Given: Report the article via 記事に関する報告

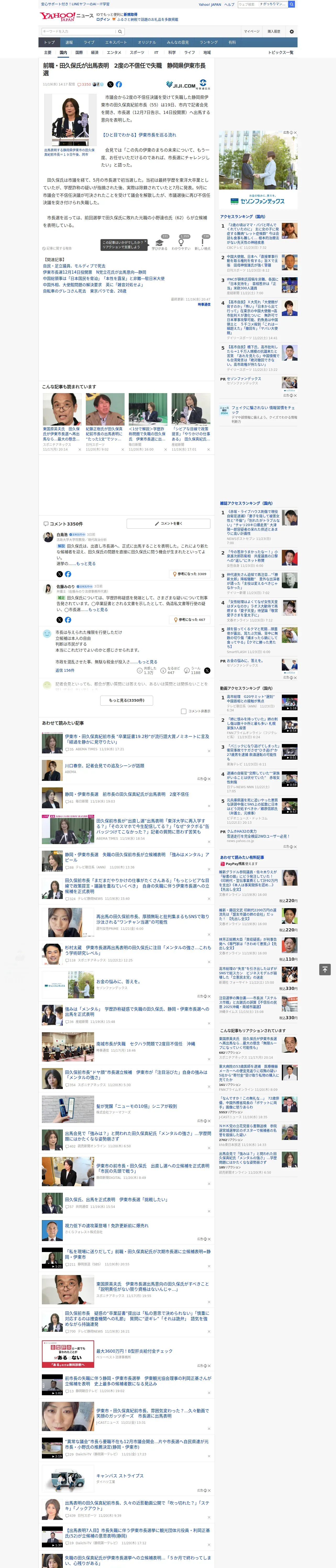Looking at the screenshot, I should (57, 248).
